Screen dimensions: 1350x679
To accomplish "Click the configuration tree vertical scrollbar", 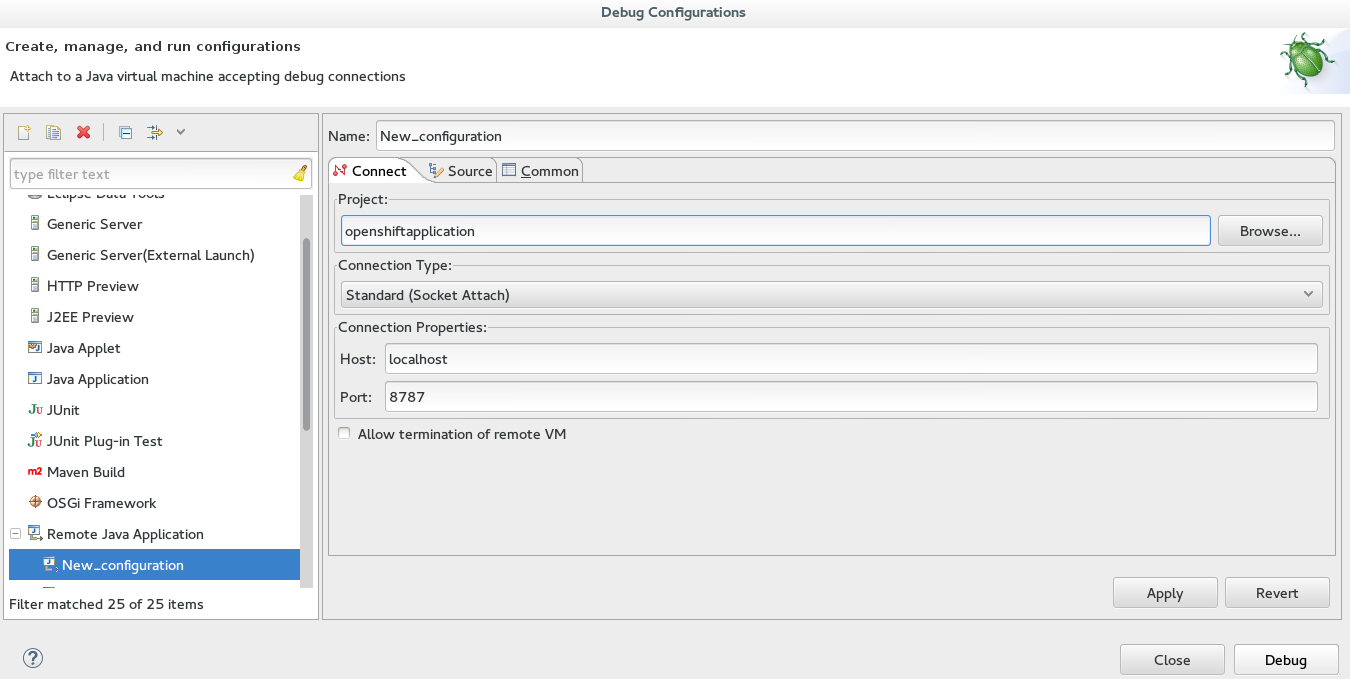I will pyautogui.click(x=306, y=335).
